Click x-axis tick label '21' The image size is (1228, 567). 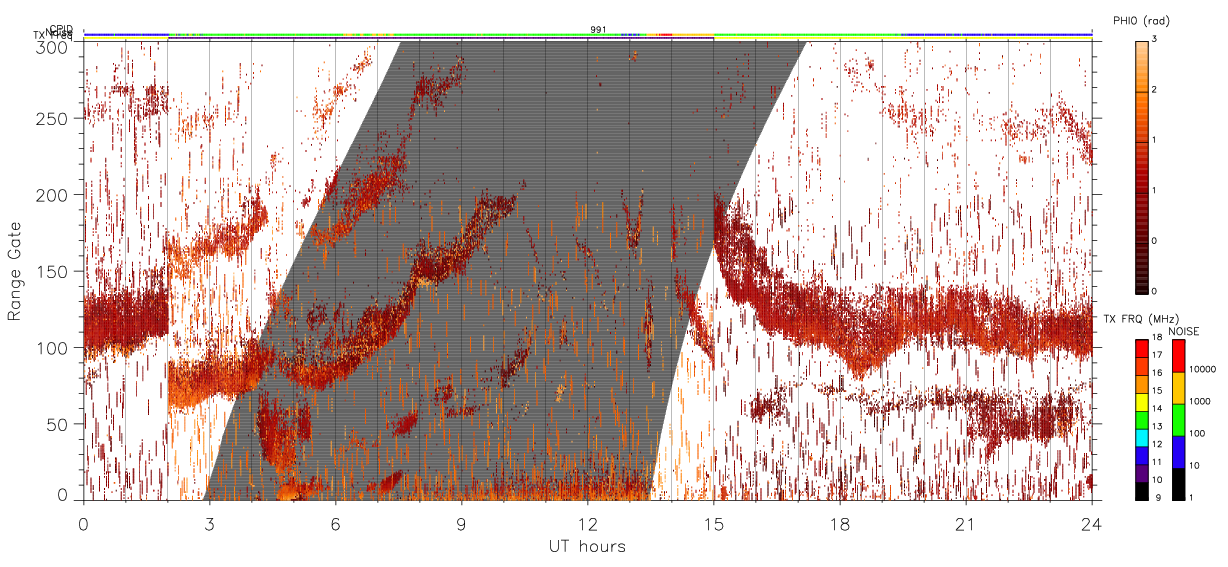click(x=965, y=523)
